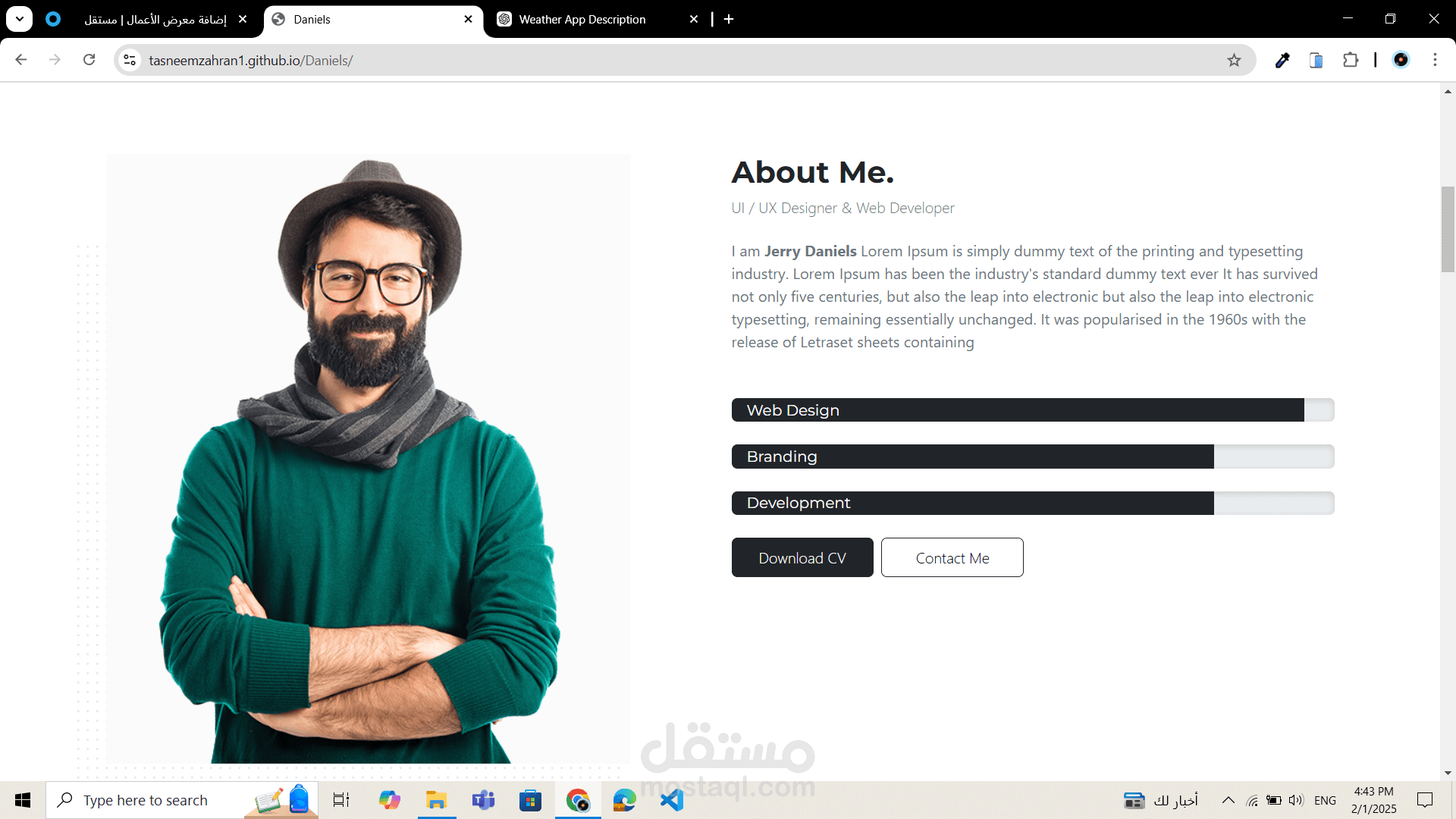Screen dimensions: 1456x819
Task: Open the browser profile avatar
Action: 1401,60
